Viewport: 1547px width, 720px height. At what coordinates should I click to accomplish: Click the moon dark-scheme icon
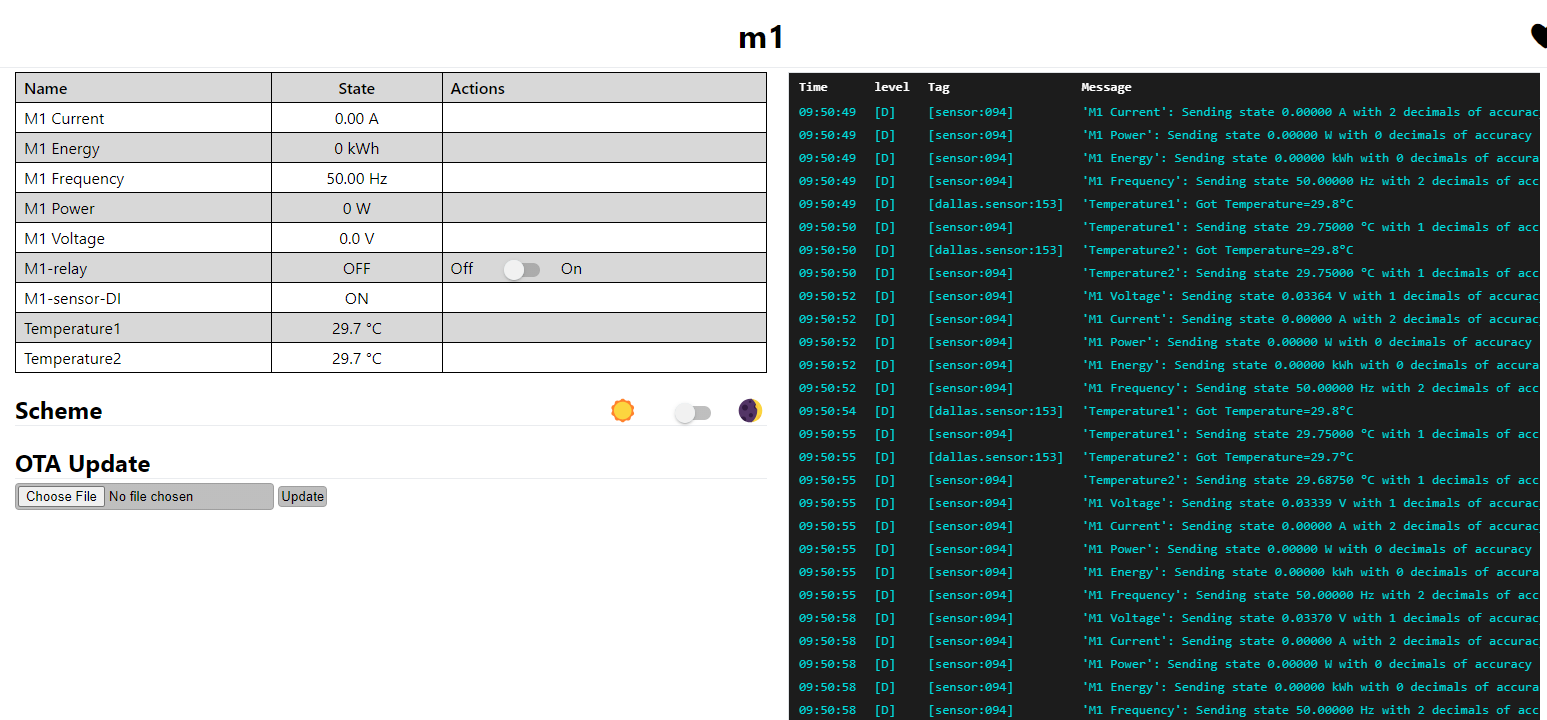[x=750, y=411]
